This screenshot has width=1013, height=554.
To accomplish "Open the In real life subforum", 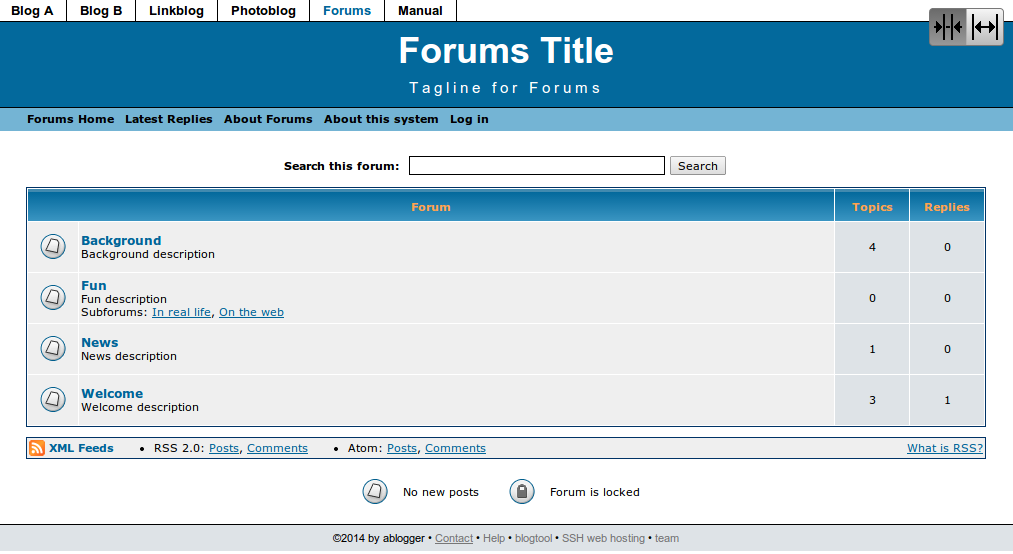I will (182, 312).
